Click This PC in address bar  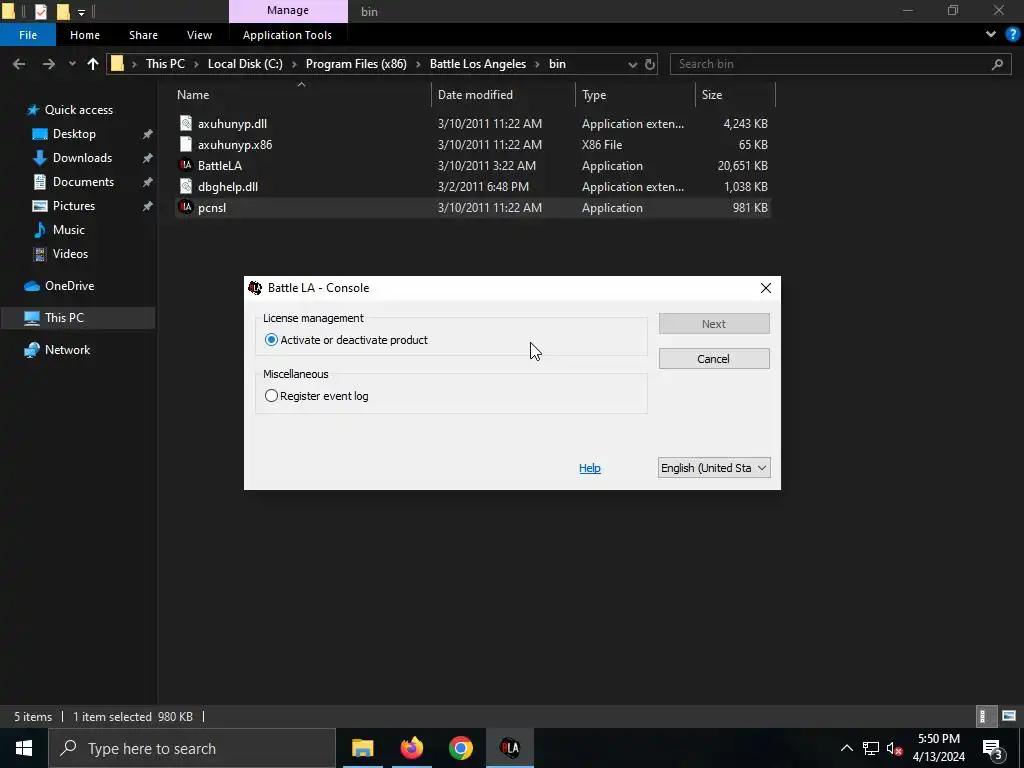tap(165, 64)
